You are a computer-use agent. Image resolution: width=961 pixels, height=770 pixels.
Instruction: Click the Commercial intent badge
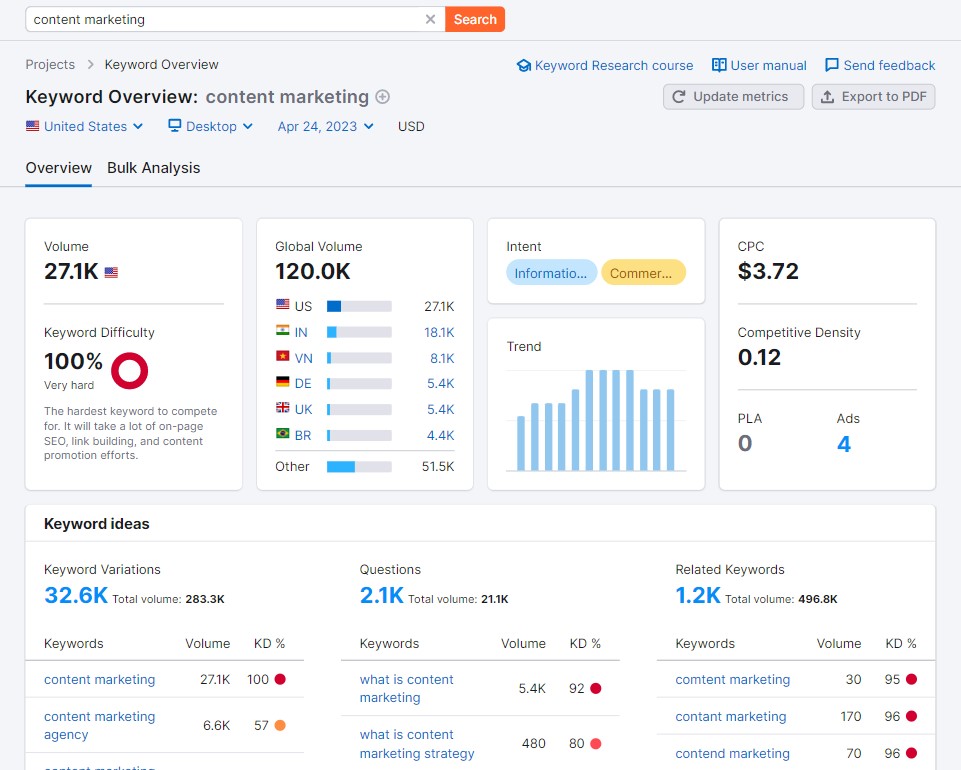point(643,273)
